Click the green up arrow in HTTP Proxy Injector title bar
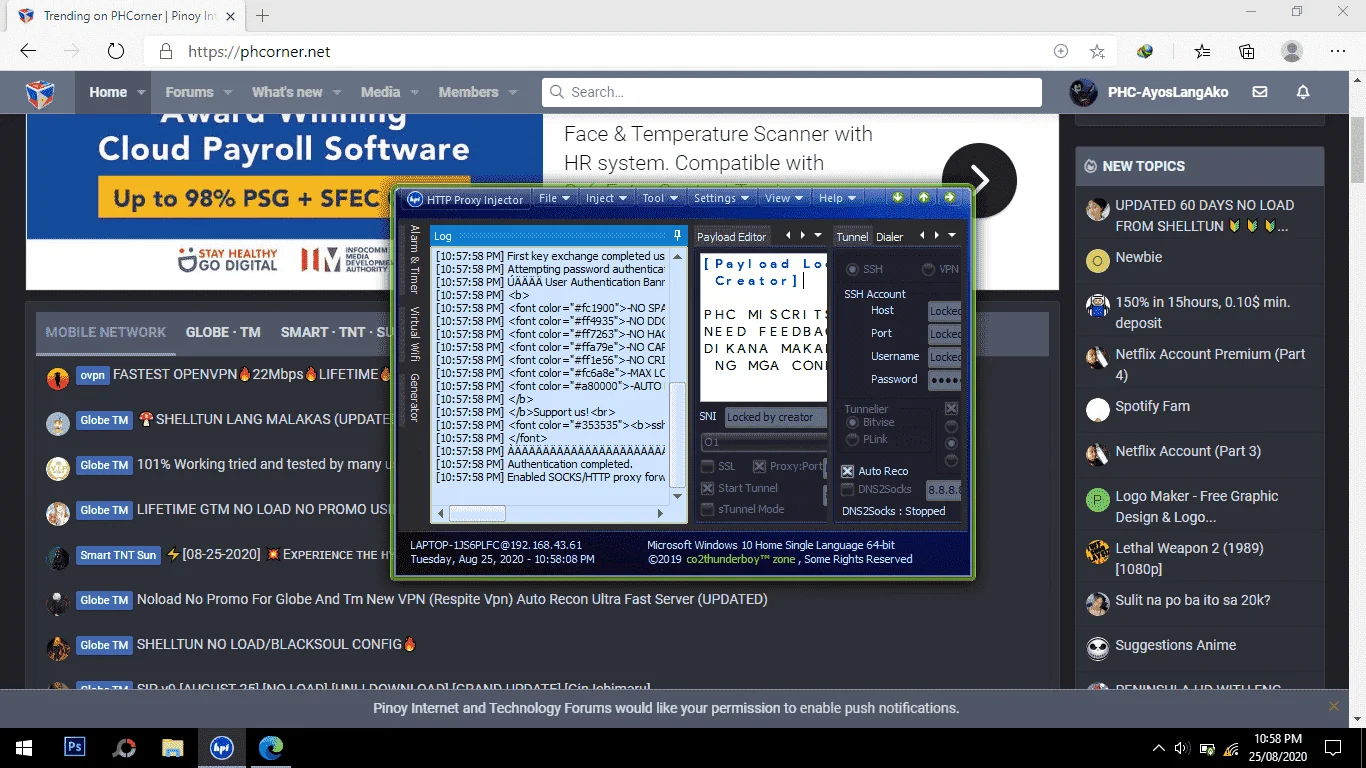Image resolution: width=1366 pixels, height=768 pixels. [x=923, y=197]
